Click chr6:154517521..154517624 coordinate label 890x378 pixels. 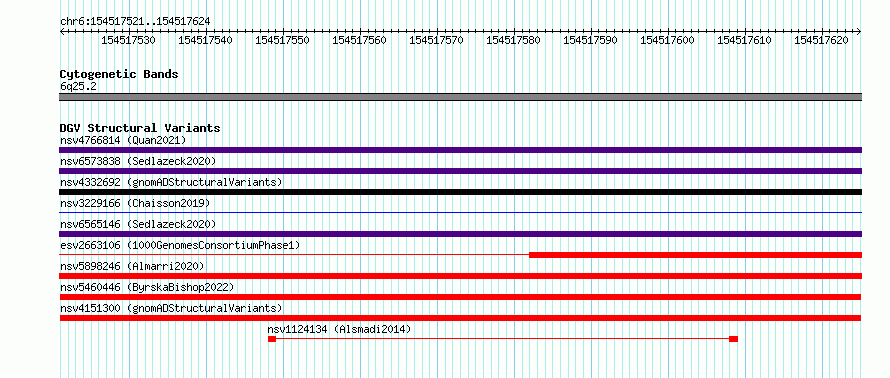[x=135, y=22]
